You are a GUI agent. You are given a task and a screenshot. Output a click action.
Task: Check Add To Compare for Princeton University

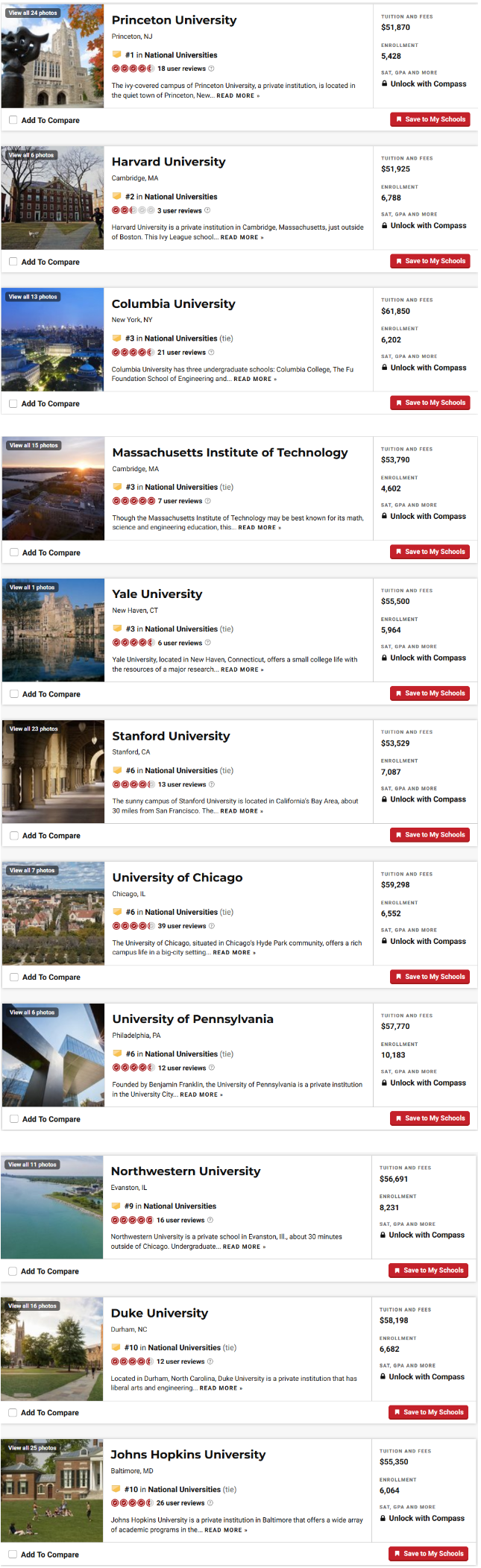click(x=13, y=120)
